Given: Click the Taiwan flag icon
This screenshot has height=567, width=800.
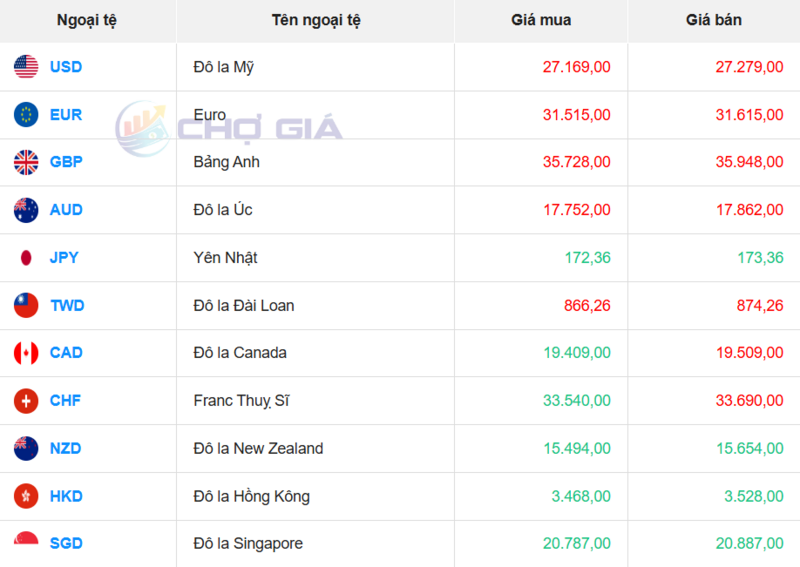Looking at the screenshot, I should tap(26, 305).
